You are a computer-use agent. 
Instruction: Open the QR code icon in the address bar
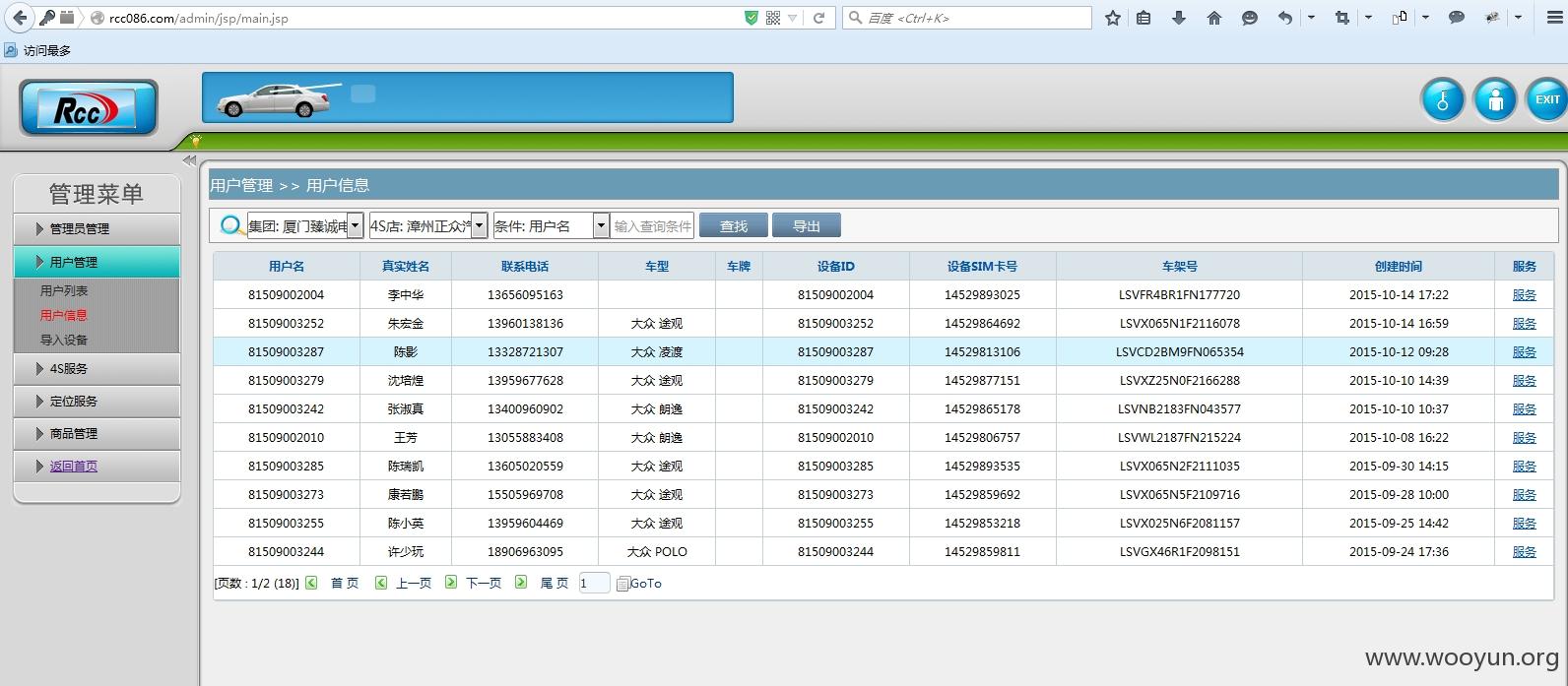click(773, 18)
